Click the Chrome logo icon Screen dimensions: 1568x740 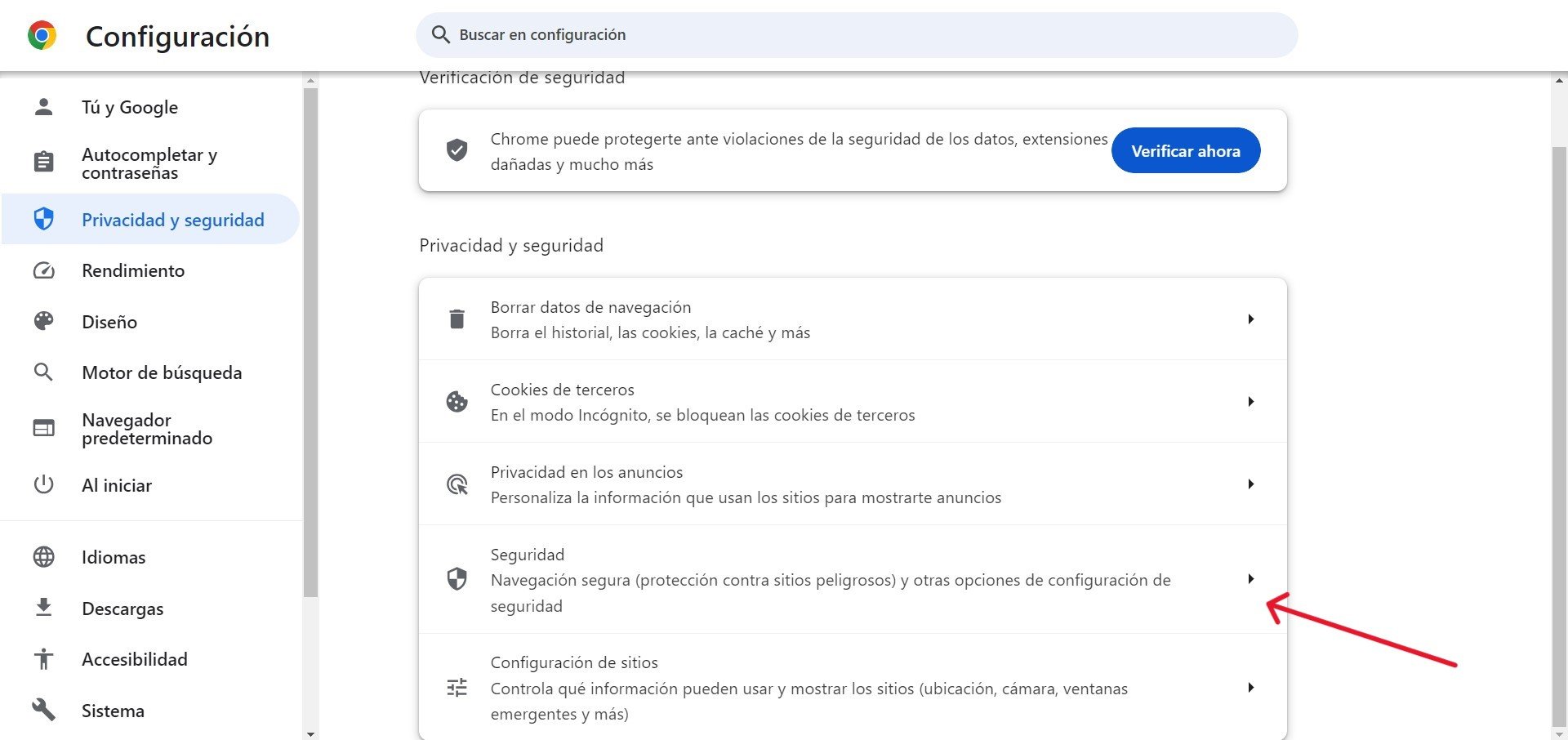(x=42, y=36)
